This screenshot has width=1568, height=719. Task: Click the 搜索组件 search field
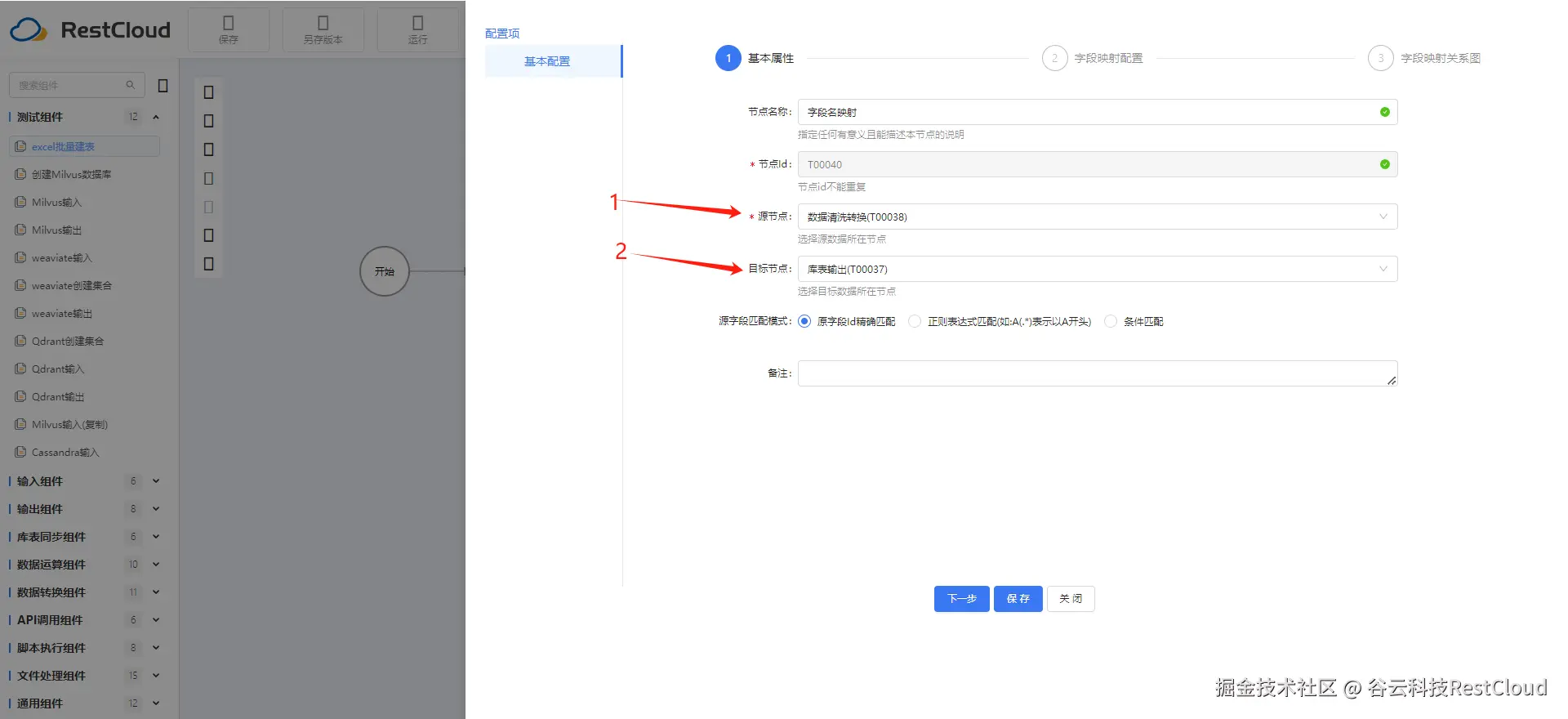tap(77, 85)
